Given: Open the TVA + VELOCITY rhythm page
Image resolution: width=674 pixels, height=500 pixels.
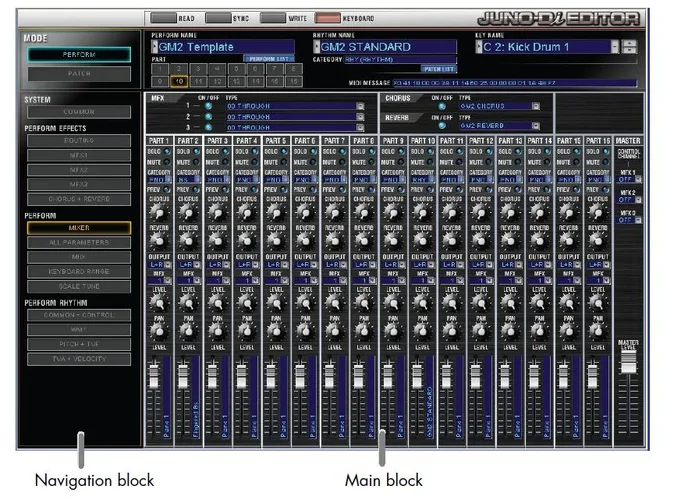Looking at the screenshot, I should [79, 359].
